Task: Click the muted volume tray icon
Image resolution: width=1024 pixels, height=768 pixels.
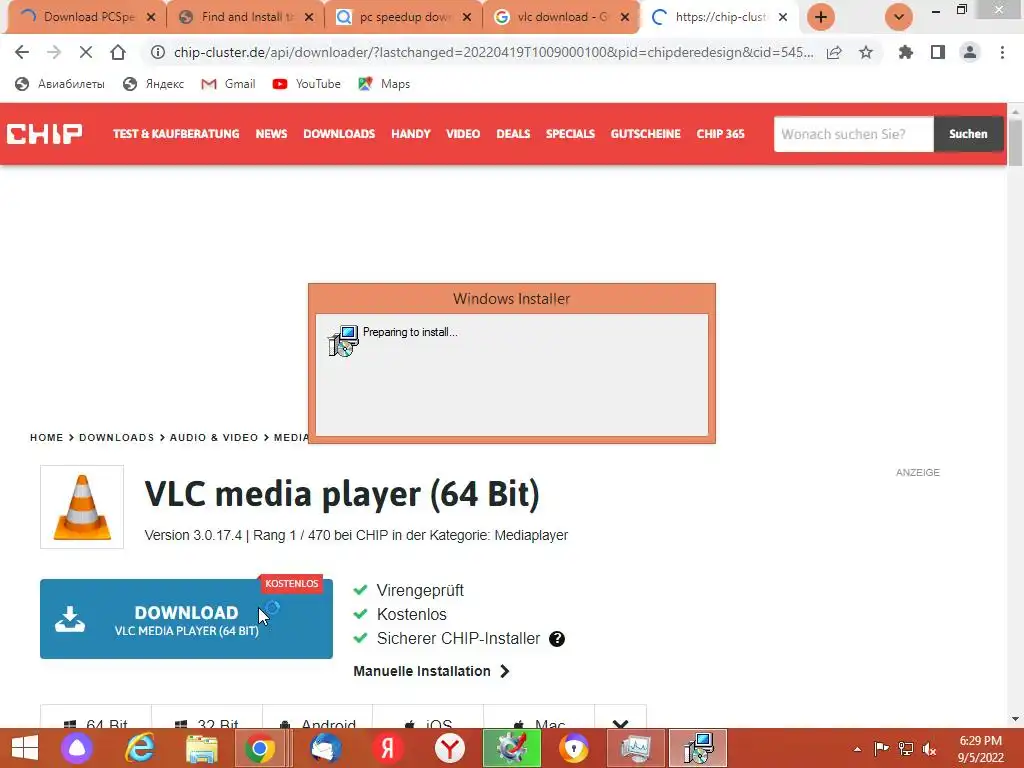Action: [x=929, y=749]
